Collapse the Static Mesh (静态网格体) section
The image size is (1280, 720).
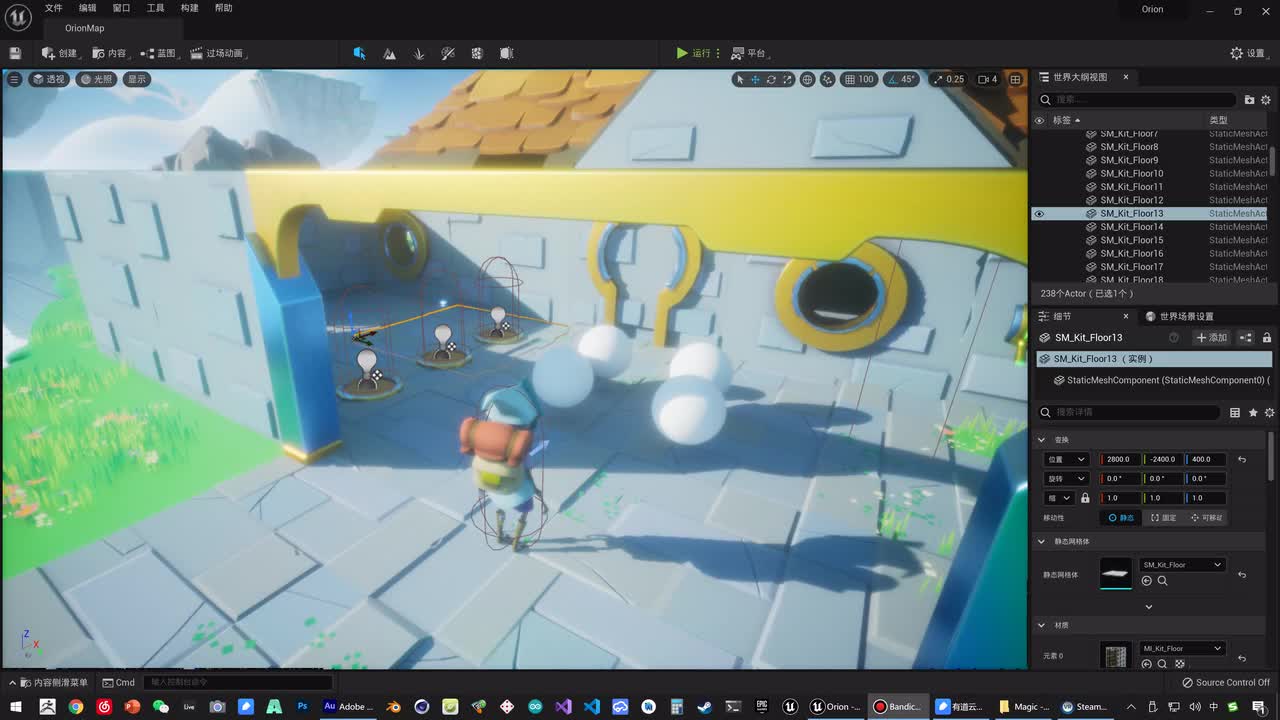click(x=1041, y=541)
